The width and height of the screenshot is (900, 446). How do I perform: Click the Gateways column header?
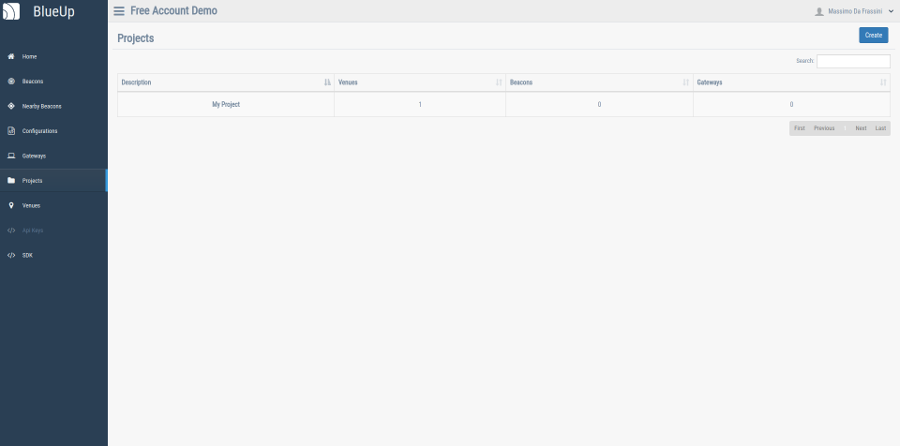(792, 82)
